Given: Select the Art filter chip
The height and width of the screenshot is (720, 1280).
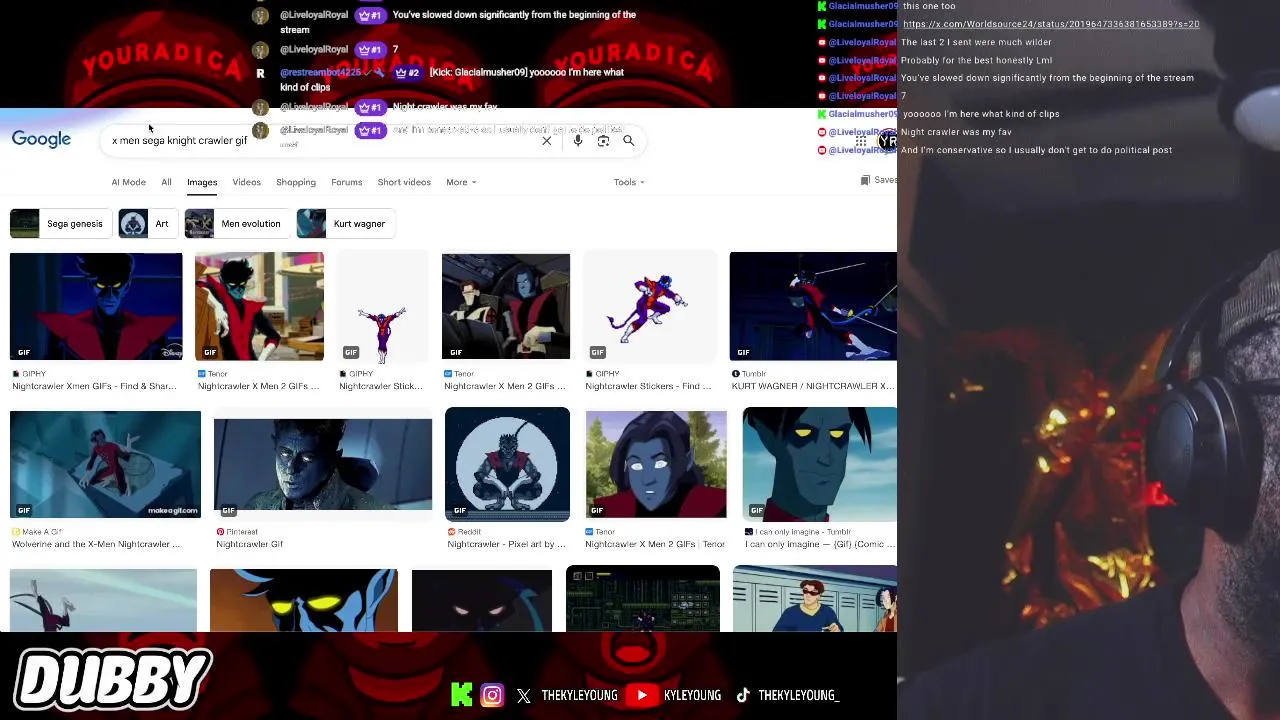Looking at the screenshot, I should coord(147,224).
